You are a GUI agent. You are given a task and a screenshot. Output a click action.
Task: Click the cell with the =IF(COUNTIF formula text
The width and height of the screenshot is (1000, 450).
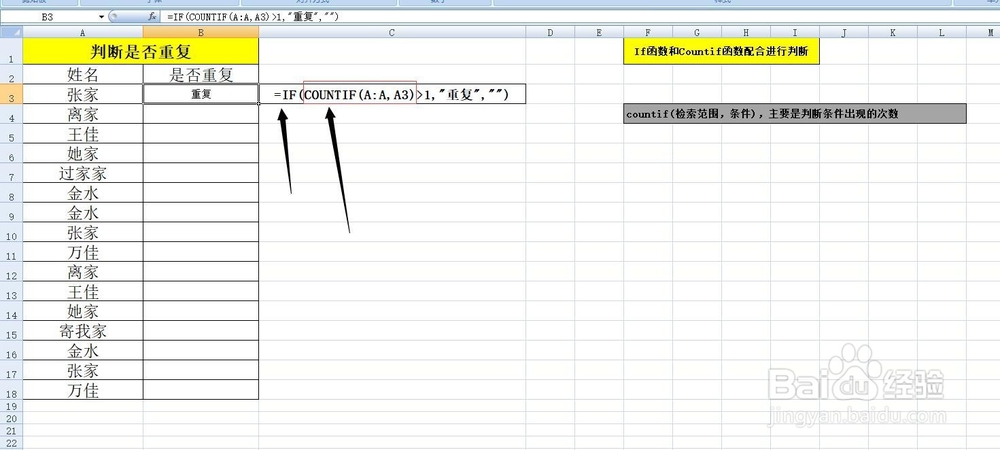pyautogui.click(x=392, y=94)
